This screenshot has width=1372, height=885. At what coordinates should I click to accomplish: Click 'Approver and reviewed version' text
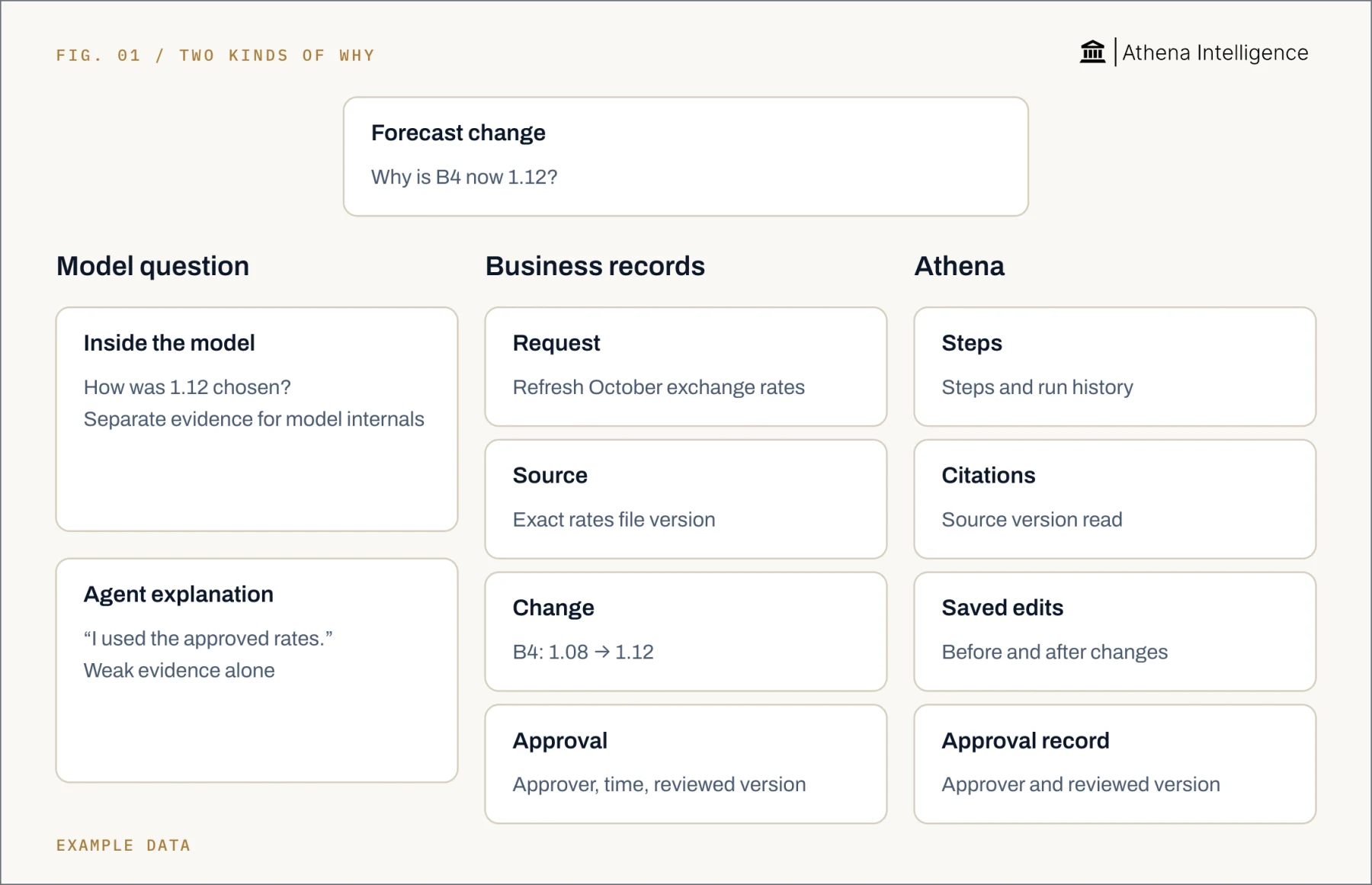click(x=1081, y=785)
